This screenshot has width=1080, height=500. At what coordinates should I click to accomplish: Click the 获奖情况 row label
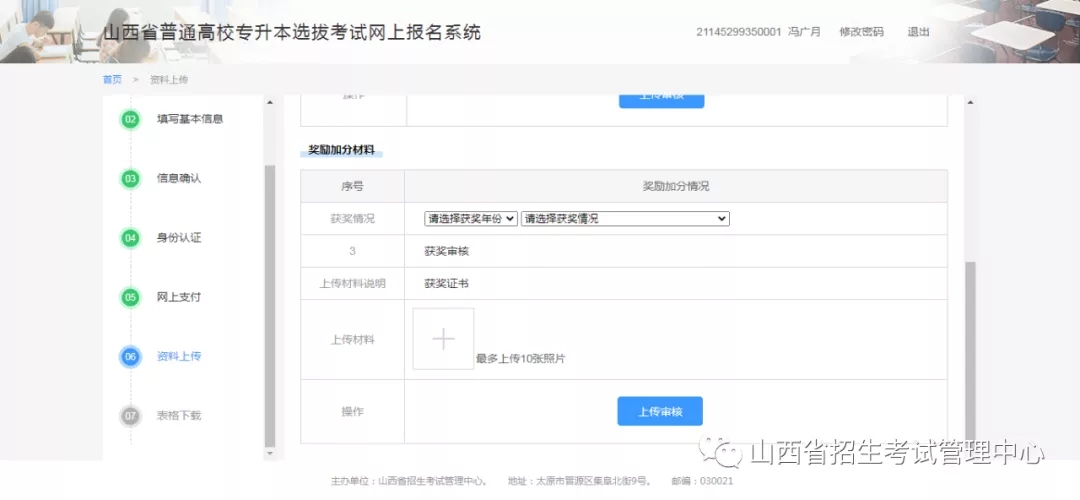click(352, 218)
